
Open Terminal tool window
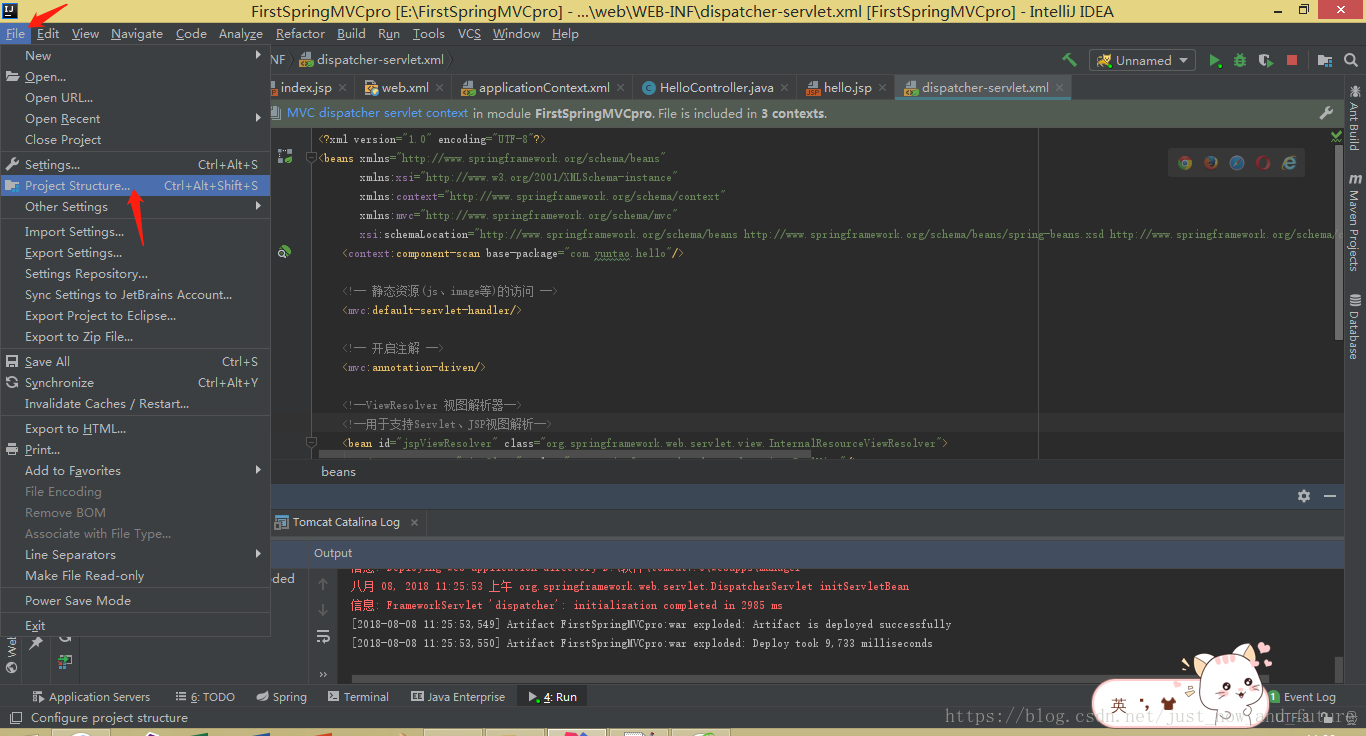point(357,697)
